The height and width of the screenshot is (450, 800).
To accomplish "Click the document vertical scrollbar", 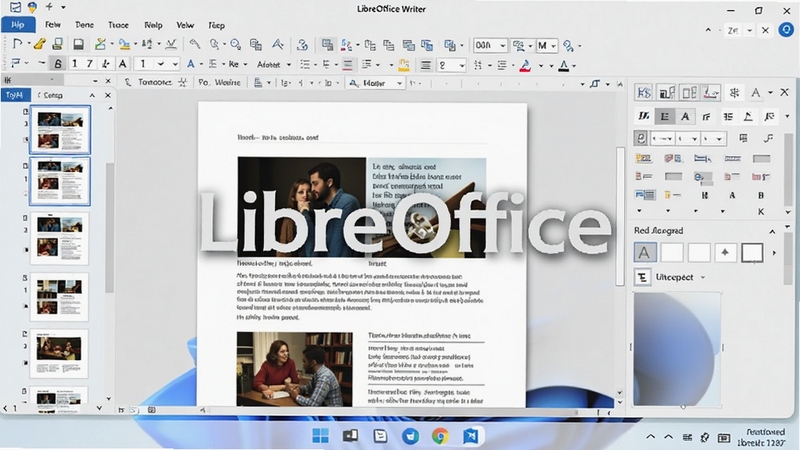I will point(620,216).
